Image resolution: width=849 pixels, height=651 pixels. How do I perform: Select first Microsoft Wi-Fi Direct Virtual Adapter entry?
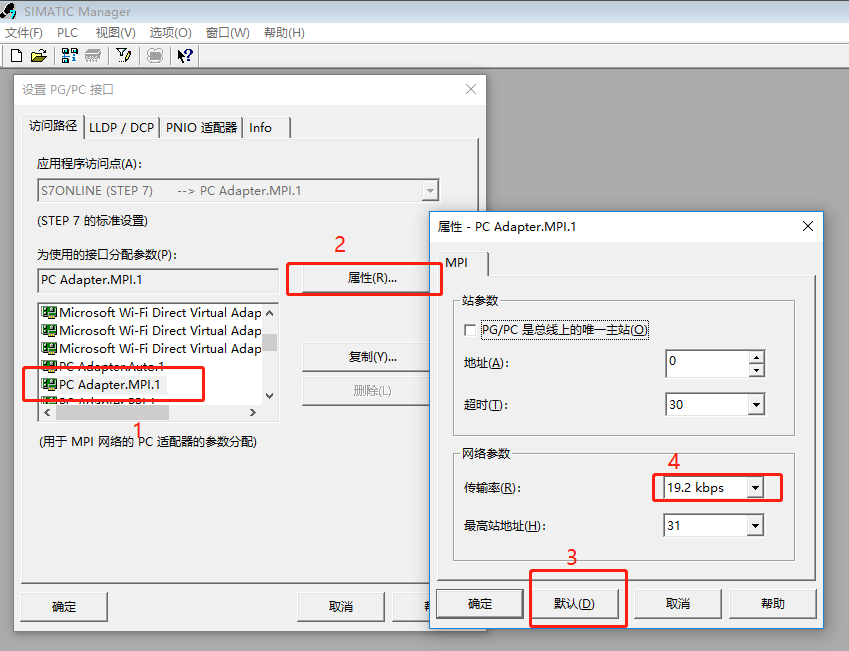[152, 313]
